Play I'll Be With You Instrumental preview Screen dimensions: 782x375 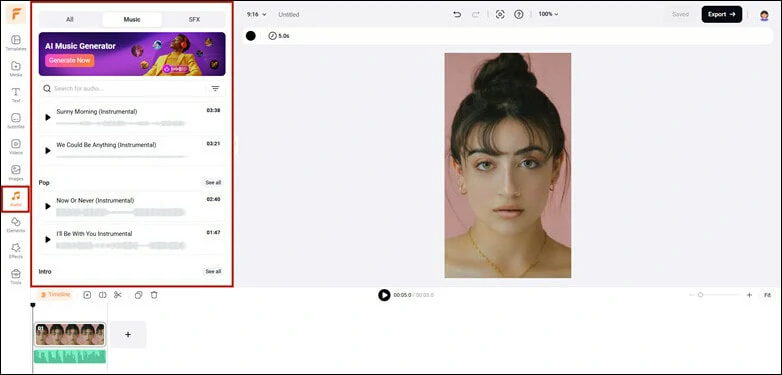click(x=48, y=239)
